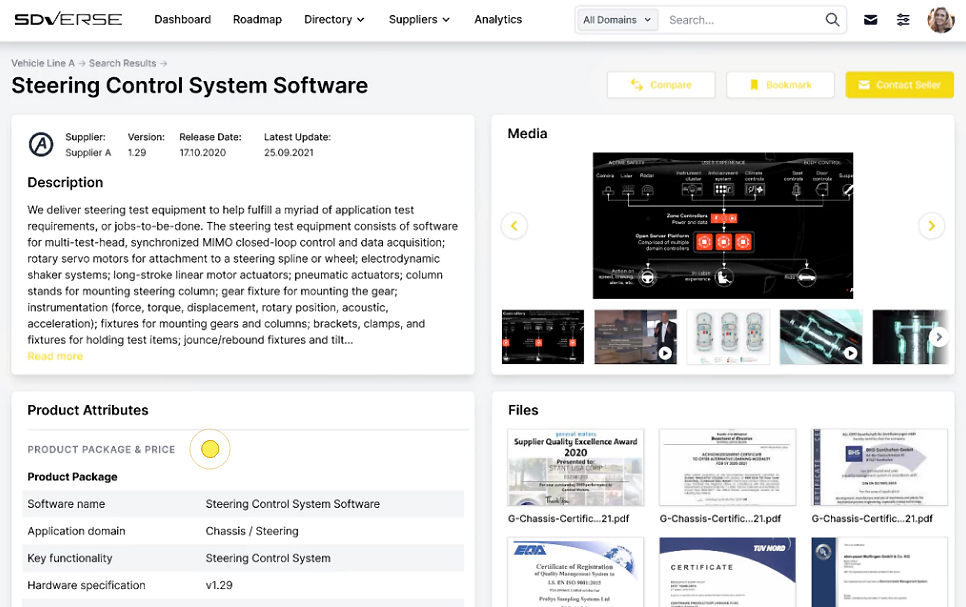Click the Compare button
This screenshot has width=966, height=607.
[x=661, y=85]
